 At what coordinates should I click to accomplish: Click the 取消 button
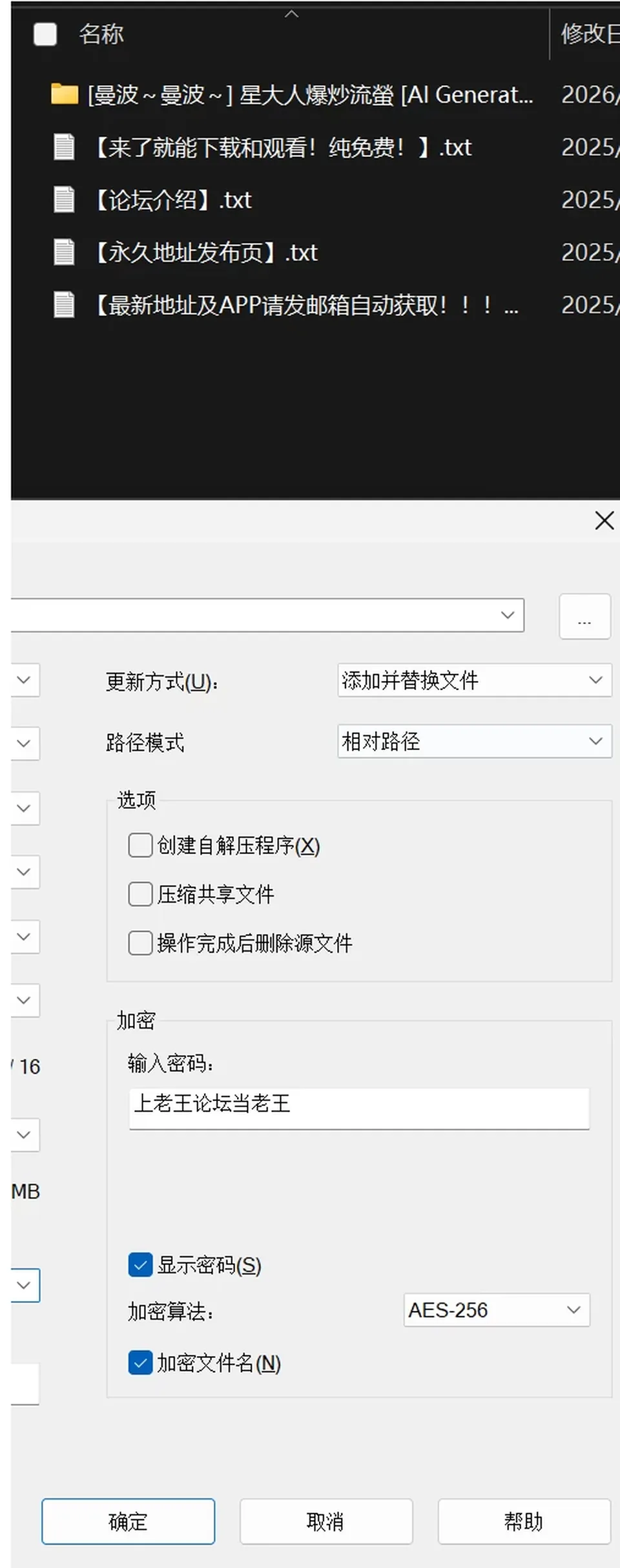point(326,1521)
